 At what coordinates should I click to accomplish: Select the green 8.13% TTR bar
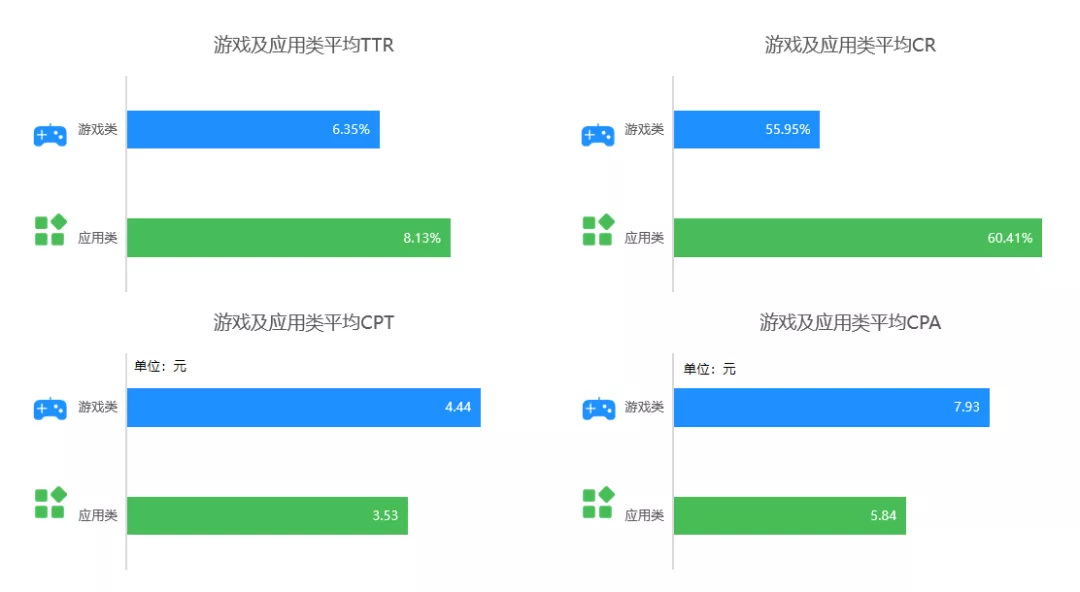(x=289, y=238)
